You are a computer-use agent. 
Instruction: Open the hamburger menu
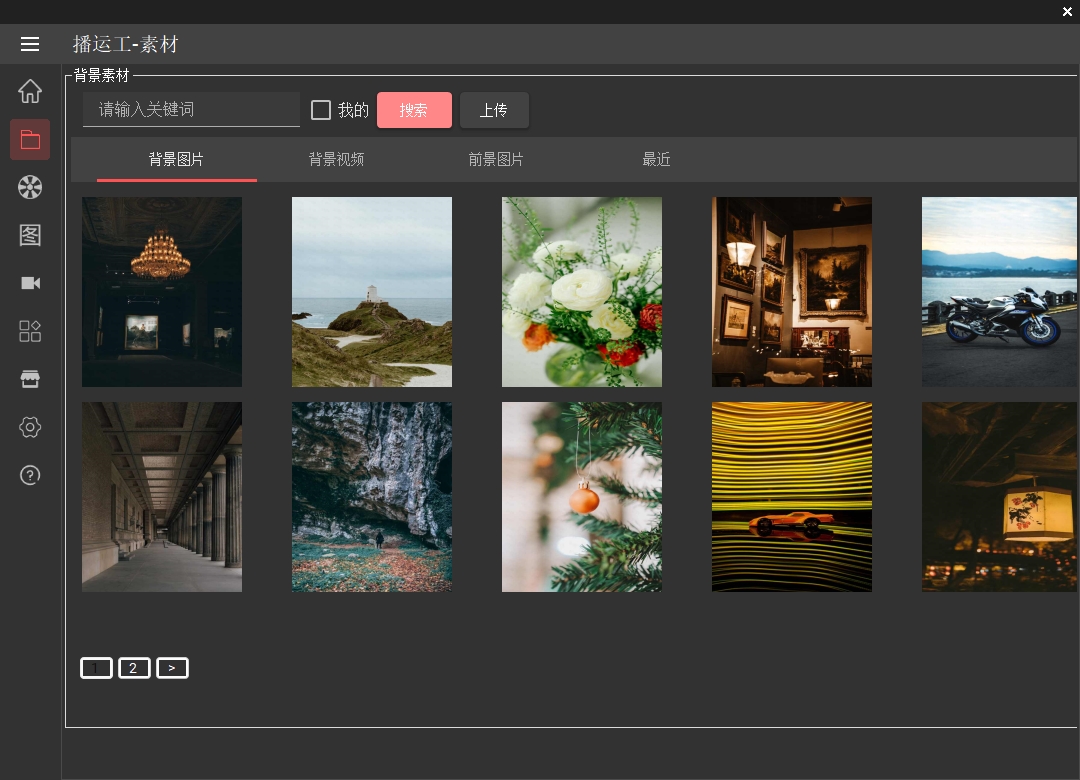click(x=30, y=44)
